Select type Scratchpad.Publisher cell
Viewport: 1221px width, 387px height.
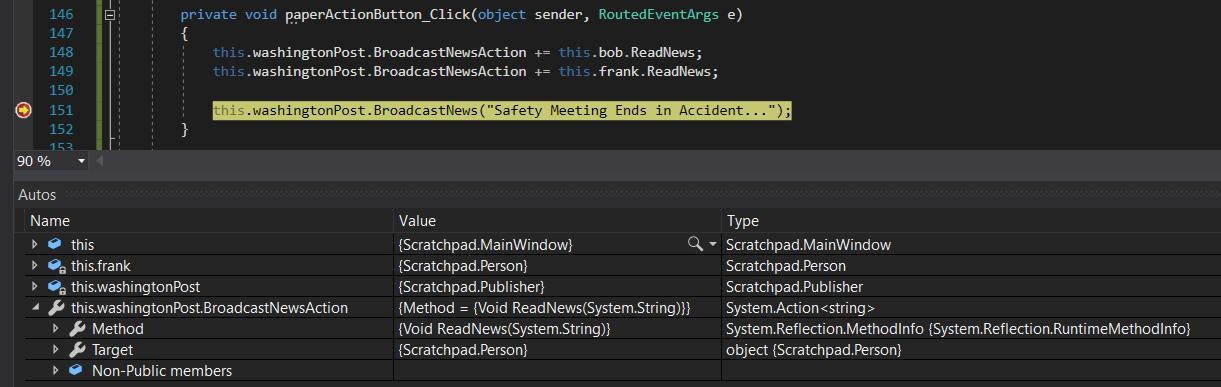(794, 287)
